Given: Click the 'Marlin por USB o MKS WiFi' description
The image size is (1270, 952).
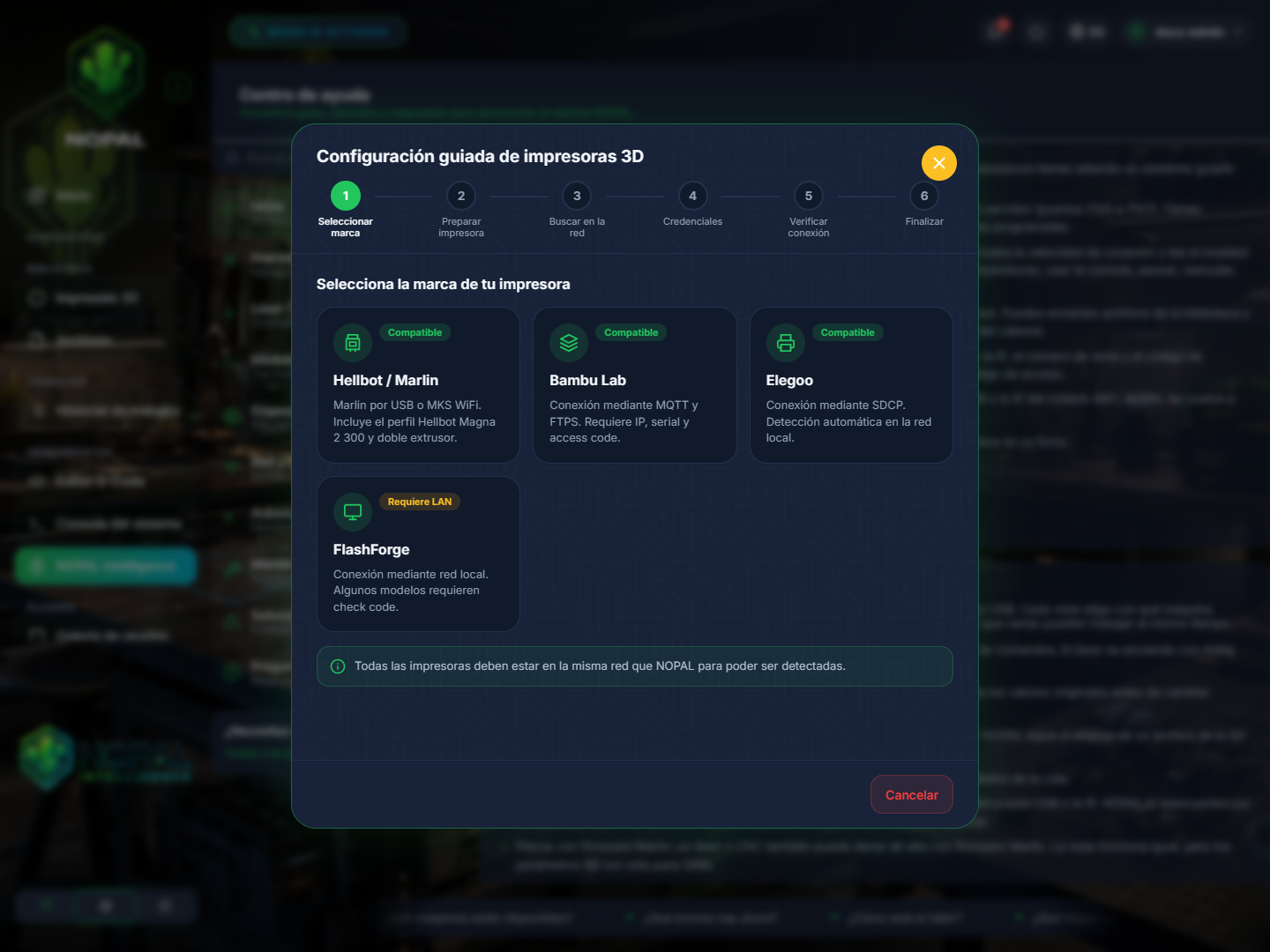Looking at the screenshot, I should tap(415, 421).
